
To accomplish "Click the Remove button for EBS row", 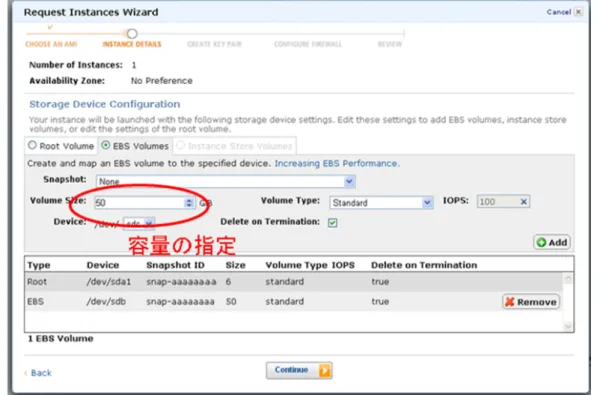I will point(531,302).
